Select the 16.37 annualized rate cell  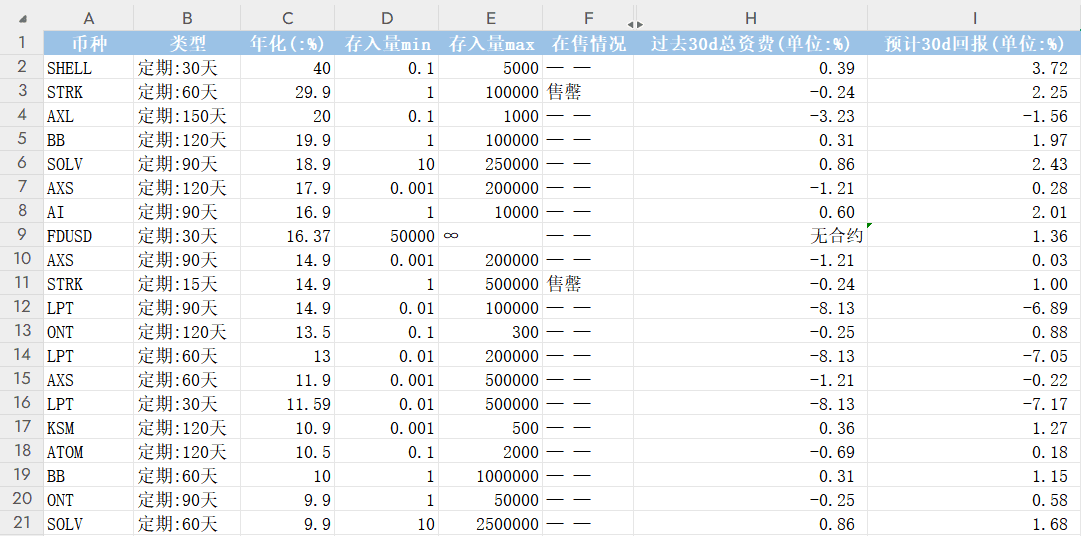[287, 236]
